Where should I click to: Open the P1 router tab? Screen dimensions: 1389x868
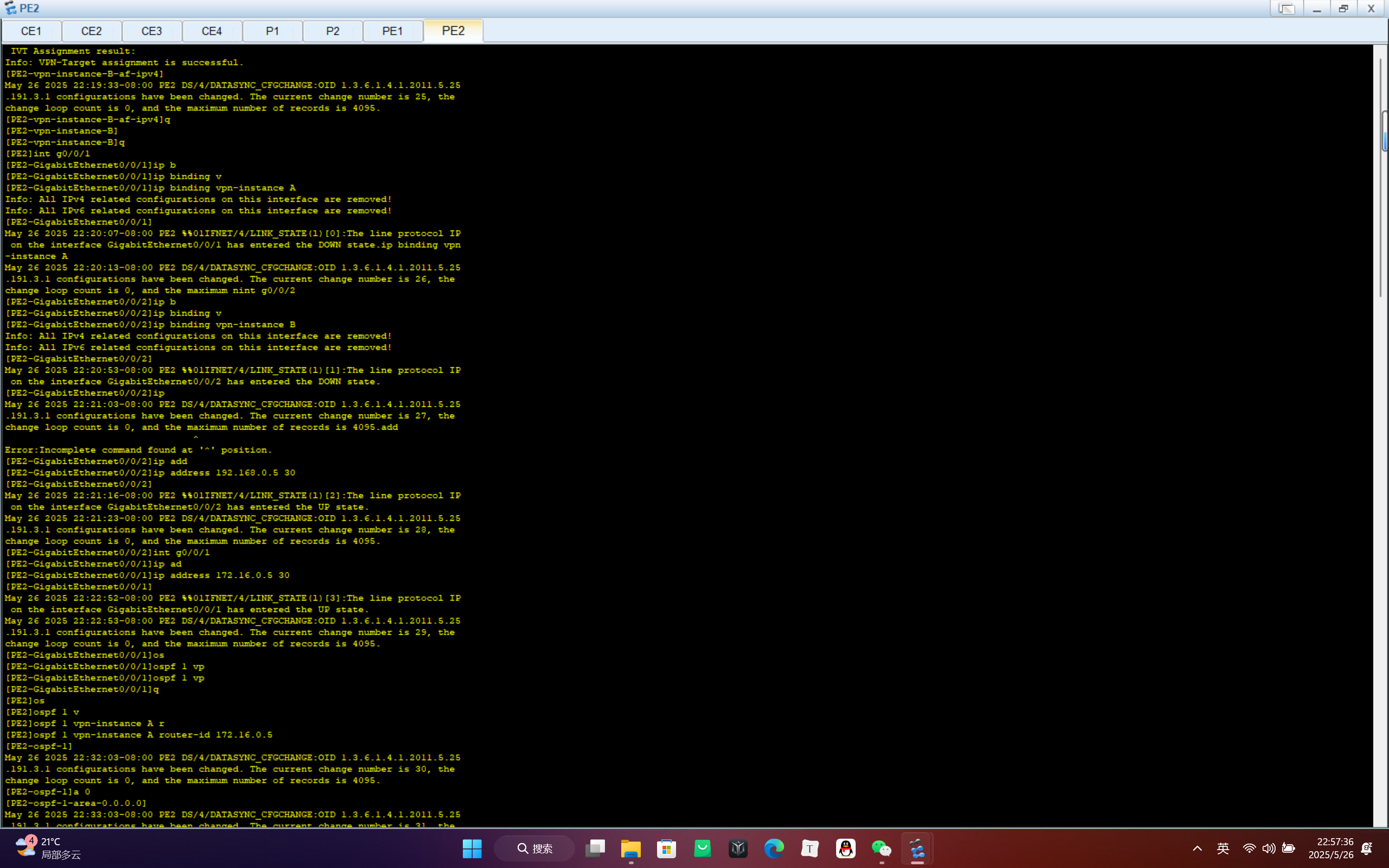click(272, 31)
